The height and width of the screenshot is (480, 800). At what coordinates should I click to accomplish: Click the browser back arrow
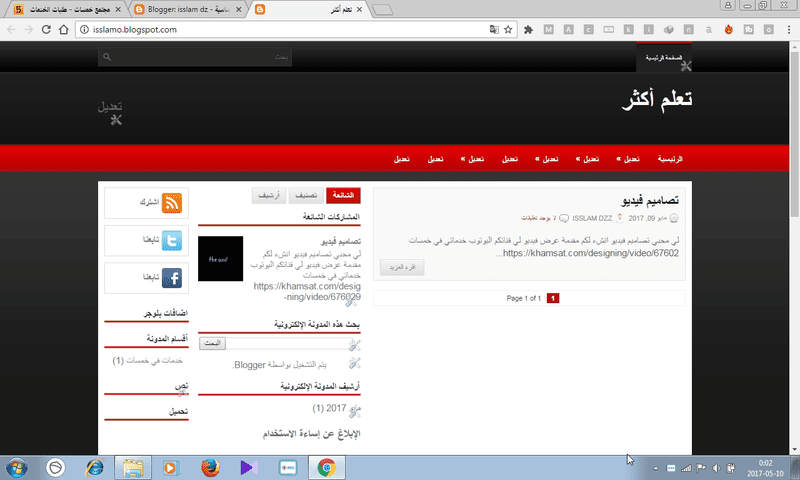click(x=11, y=30)
